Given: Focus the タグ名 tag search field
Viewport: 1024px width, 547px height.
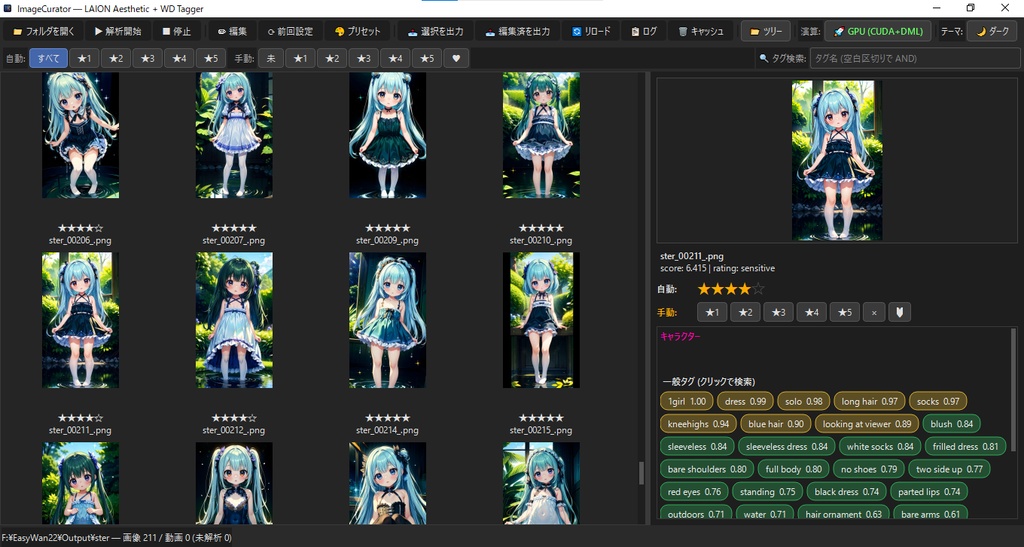Looking at the screenshot, I should pos(914,58).
